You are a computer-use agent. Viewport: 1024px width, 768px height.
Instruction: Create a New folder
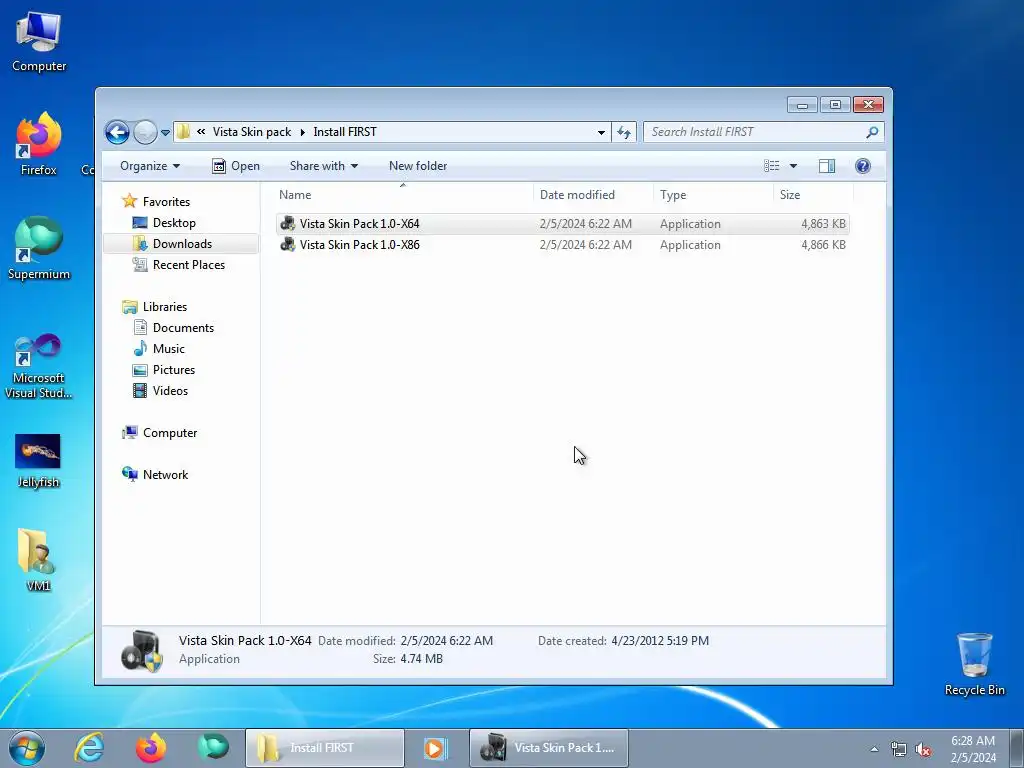coord(418,166)
